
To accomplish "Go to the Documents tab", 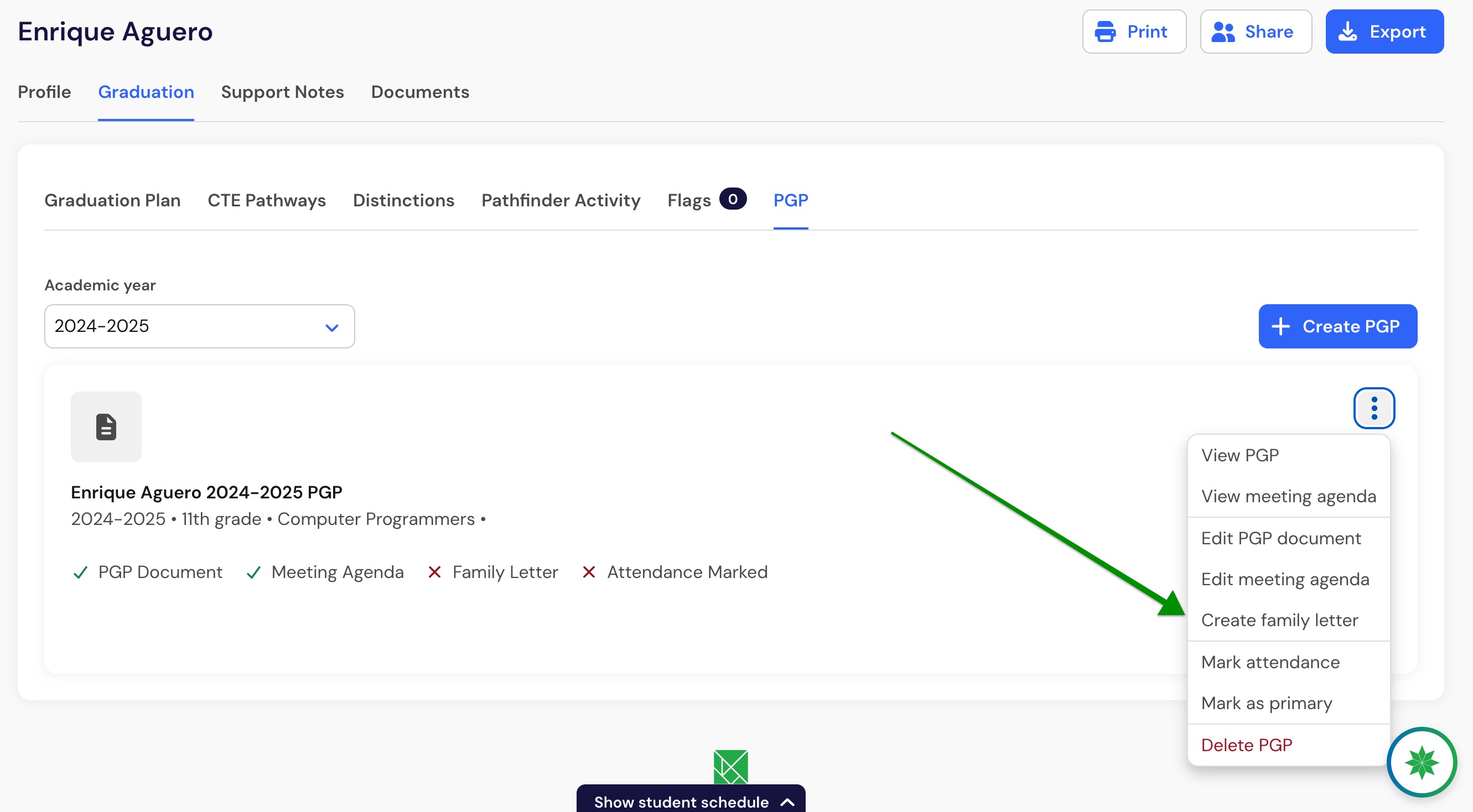I will [x=420, y=92].
